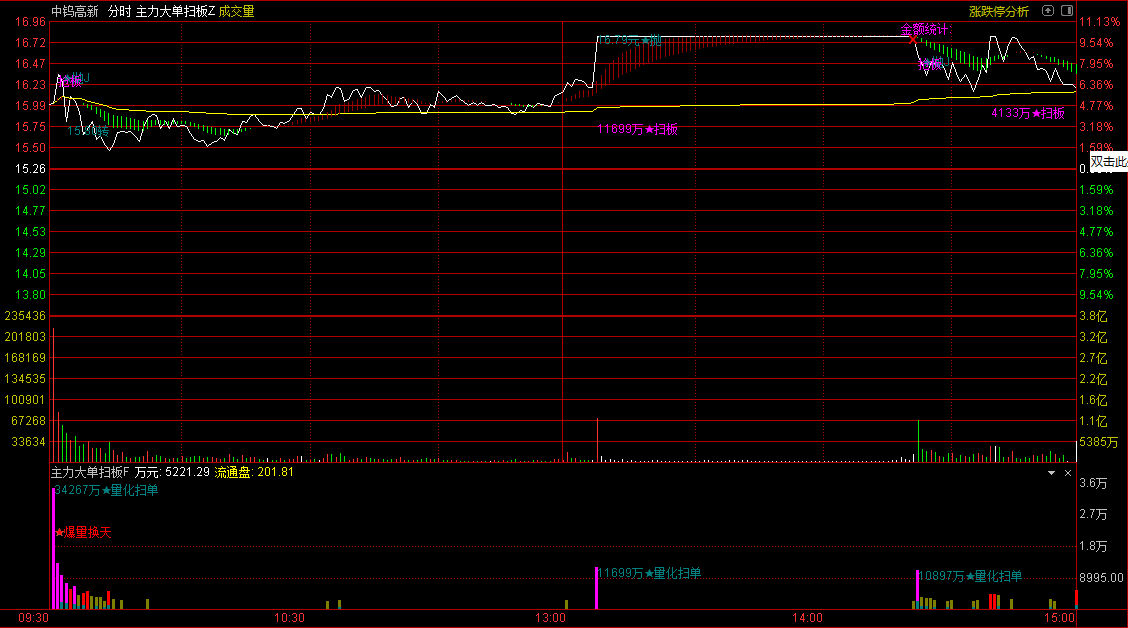This screenshot has height=628, width=1128.
Task: Click the 3.8亿 amount axis label
Action: pos(1093,316)
